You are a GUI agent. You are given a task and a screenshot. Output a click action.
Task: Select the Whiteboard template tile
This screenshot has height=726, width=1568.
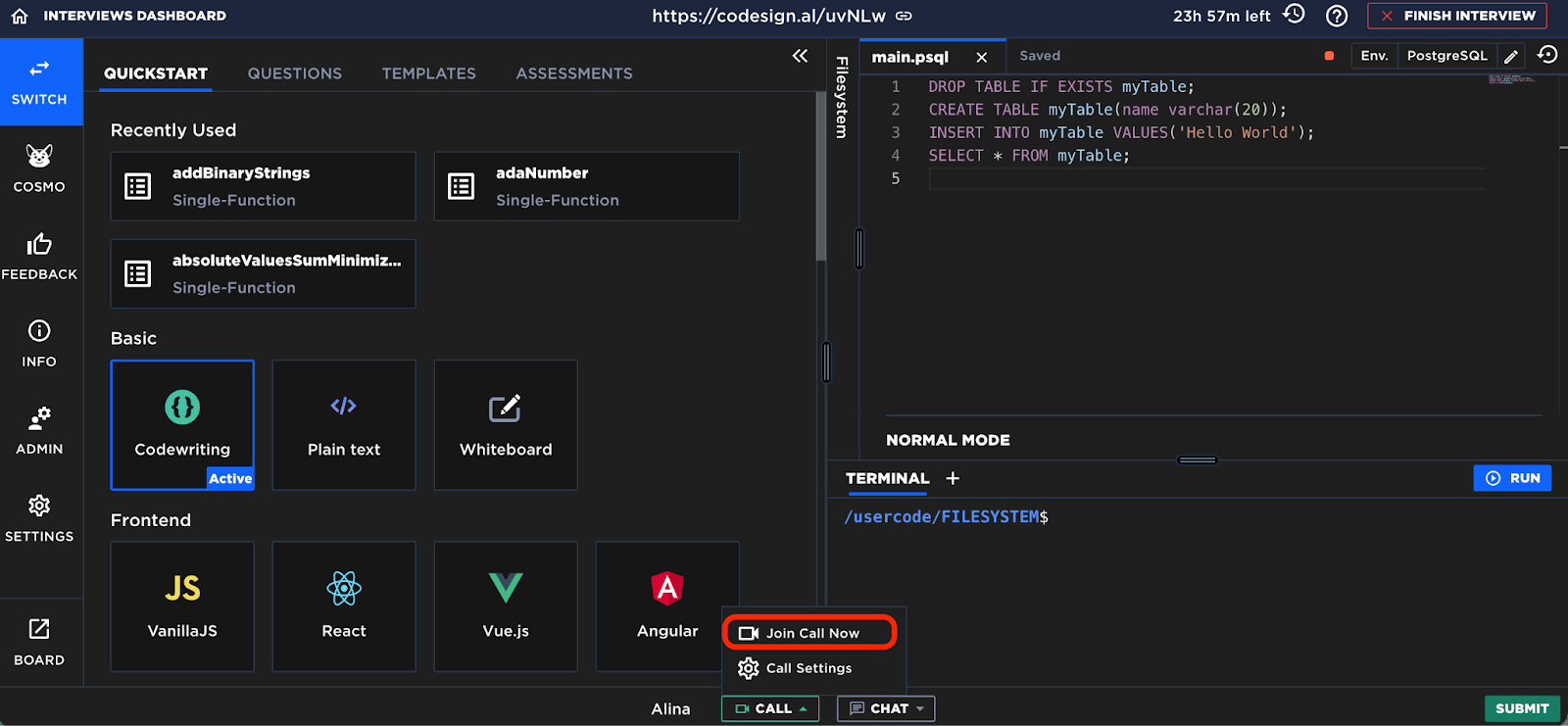coord(506,424)
